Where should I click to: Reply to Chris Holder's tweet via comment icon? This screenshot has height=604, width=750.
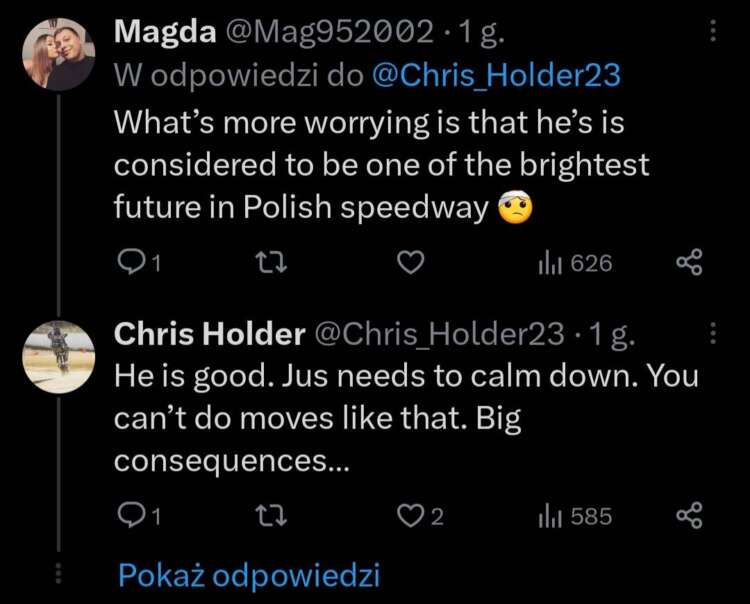(132, 515)
